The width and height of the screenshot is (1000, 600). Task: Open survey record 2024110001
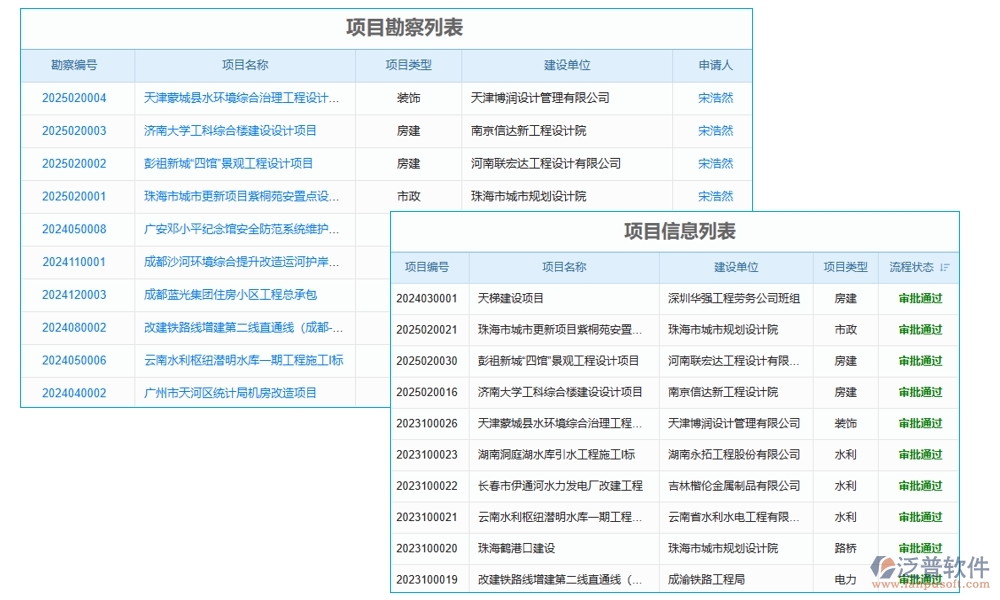coord(77,262)
